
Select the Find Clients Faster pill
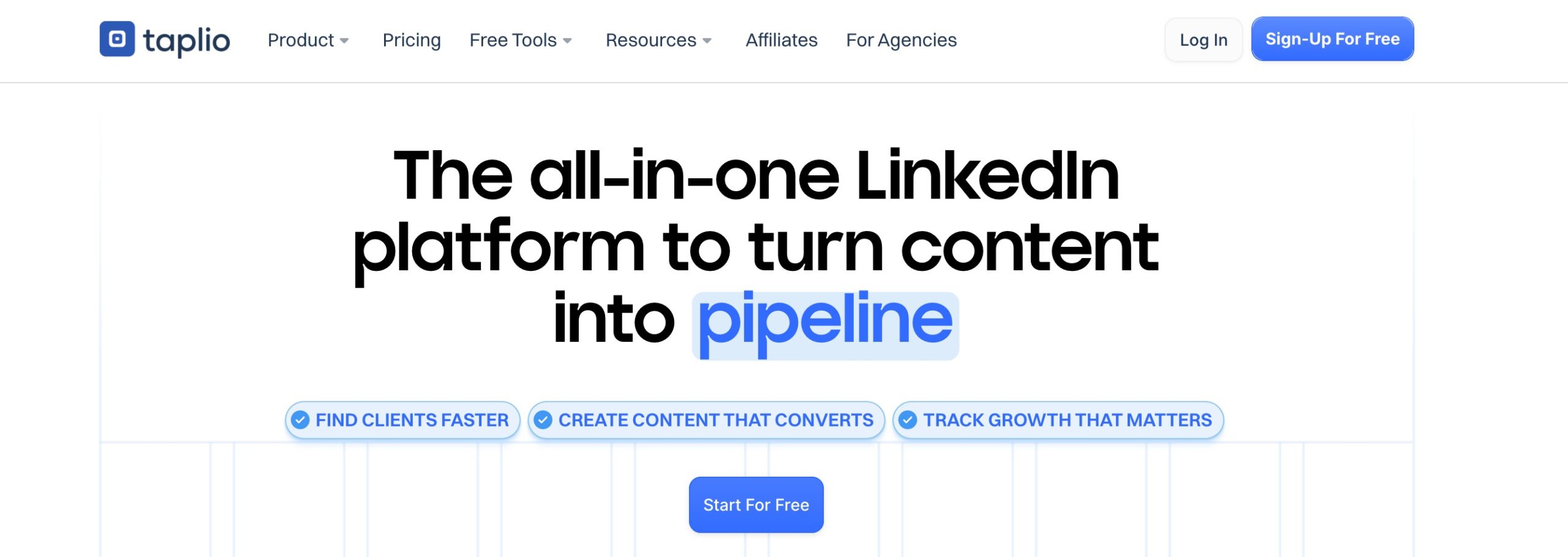pyautogui.click(x=402, y=420)
